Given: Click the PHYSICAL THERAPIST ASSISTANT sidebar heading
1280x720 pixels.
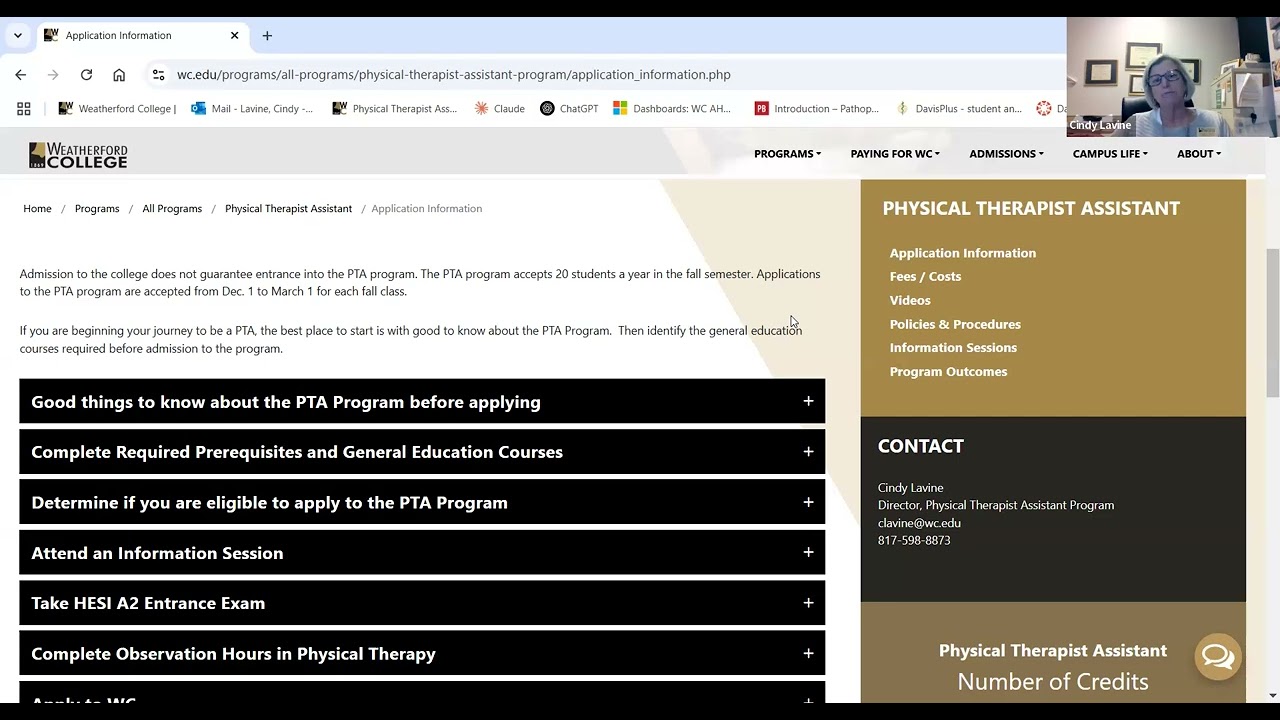Looking at the screenshot, I should click(x=1031, y=208).
